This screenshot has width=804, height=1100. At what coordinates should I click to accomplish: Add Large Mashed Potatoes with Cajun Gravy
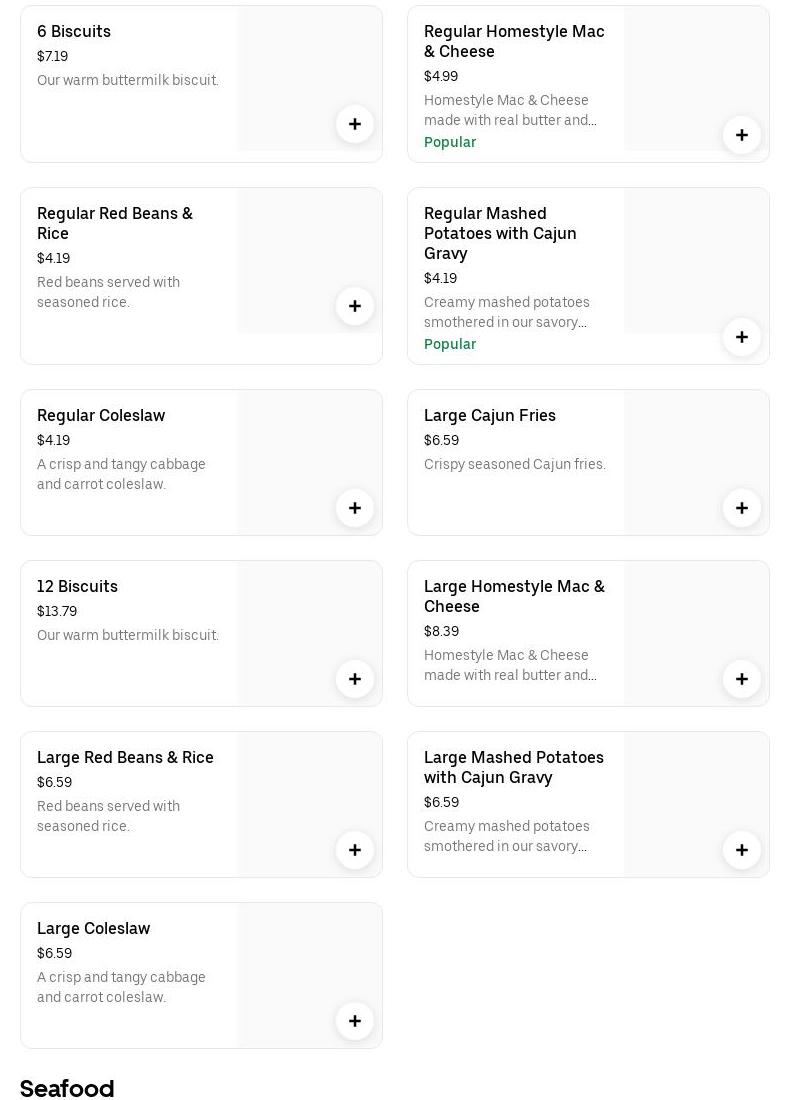[x=742, y=850]
